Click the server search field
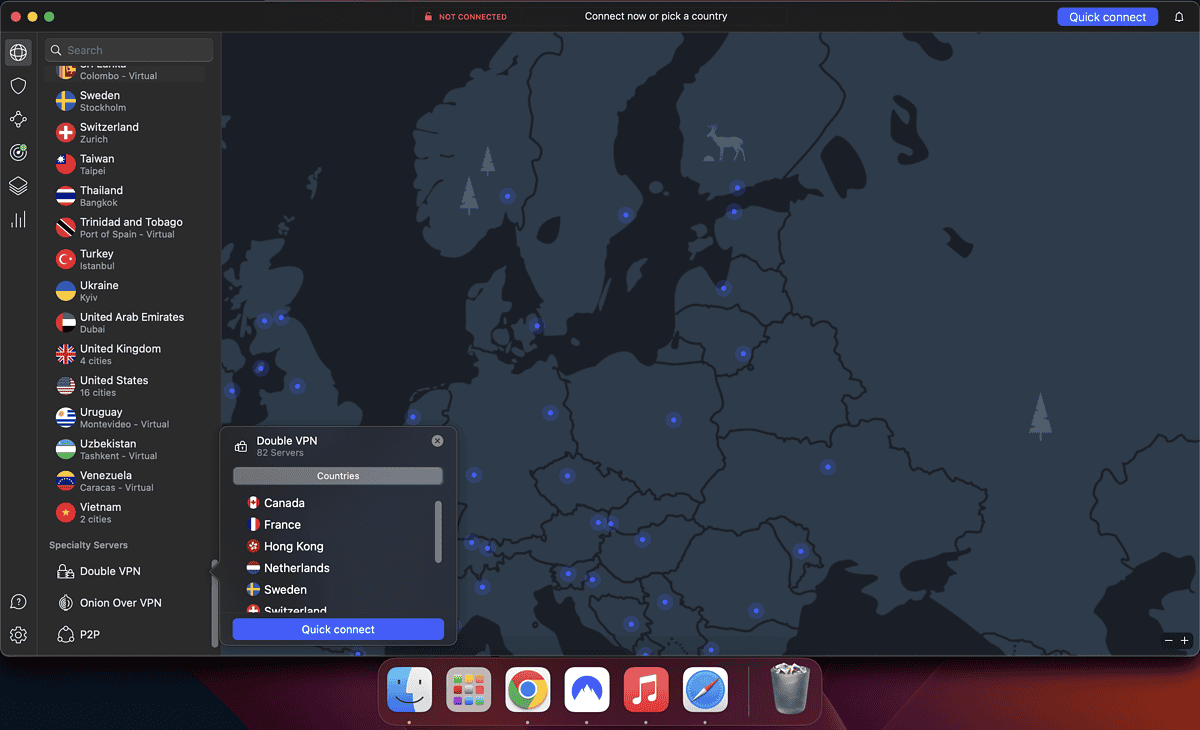The image size is (1200, 730). (128, 49)
